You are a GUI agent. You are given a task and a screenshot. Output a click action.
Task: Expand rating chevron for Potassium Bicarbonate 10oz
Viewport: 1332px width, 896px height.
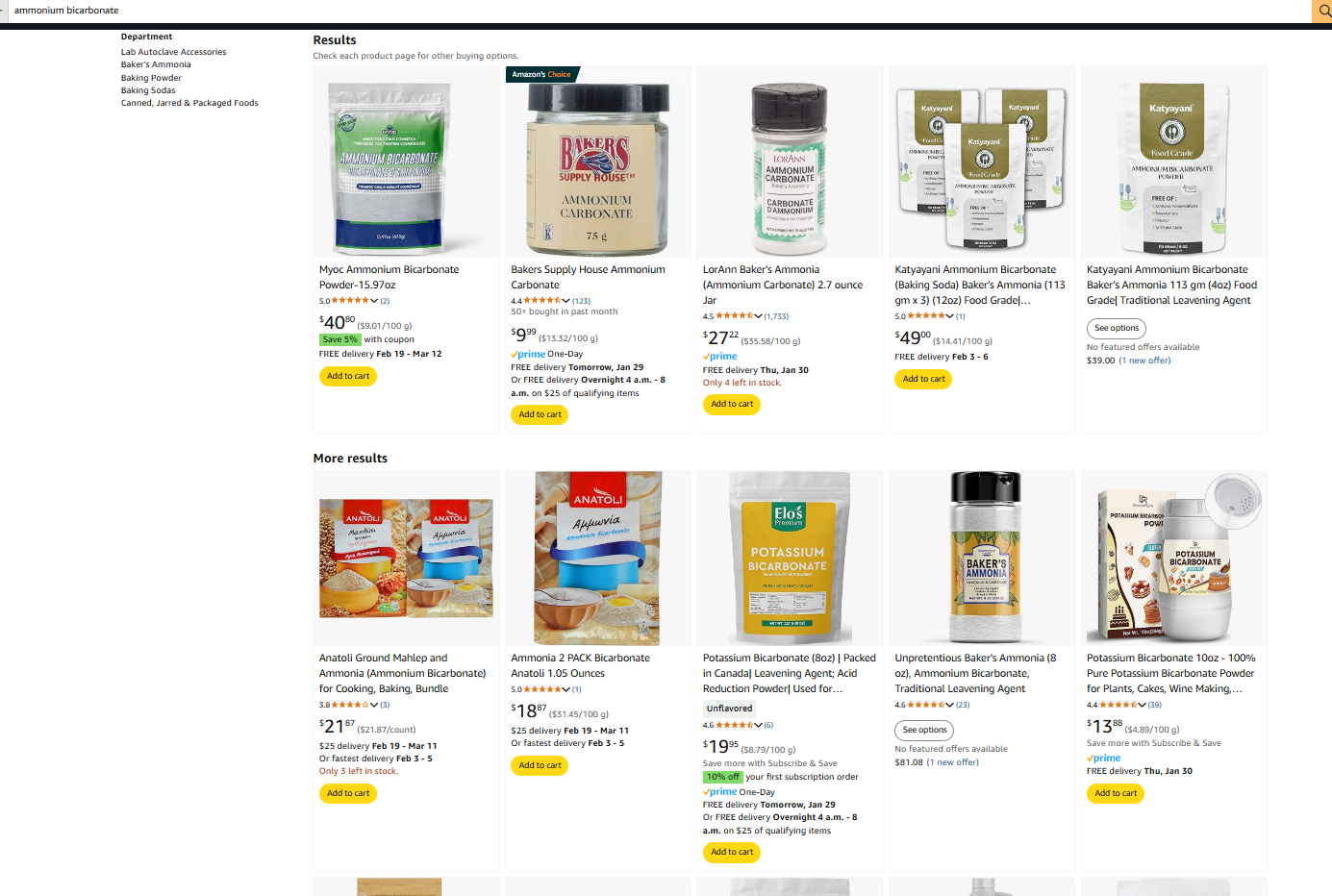(1143, 705)
